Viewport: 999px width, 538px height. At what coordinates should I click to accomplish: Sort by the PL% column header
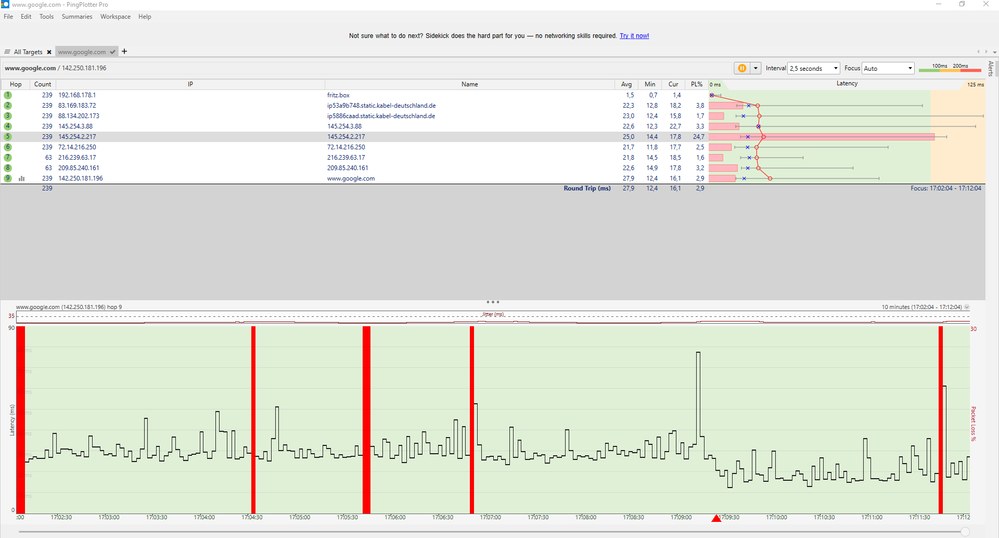(696, 84)
